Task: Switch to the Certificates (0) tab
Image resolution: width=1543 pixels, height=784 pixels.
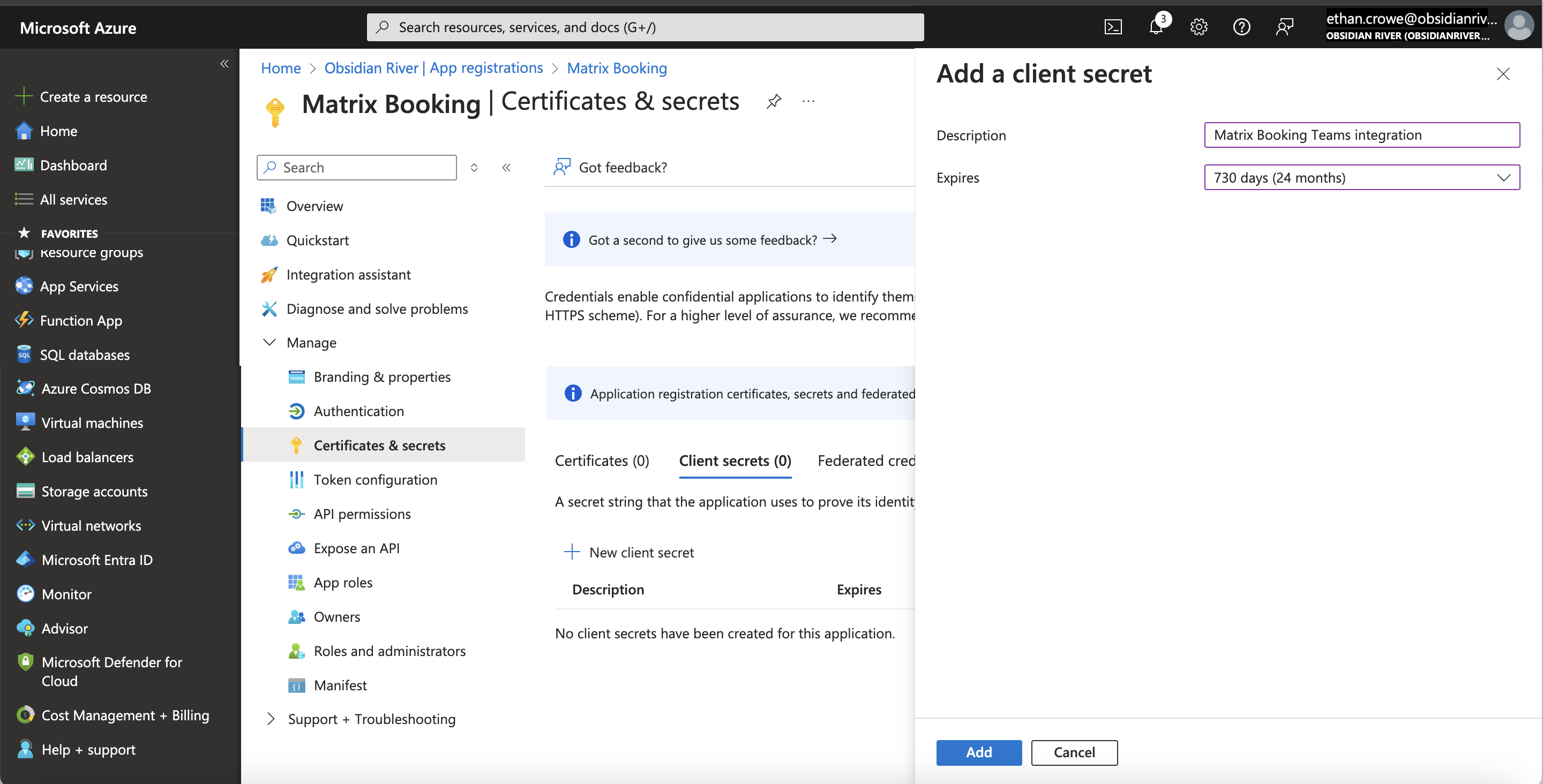Action: 601,461
